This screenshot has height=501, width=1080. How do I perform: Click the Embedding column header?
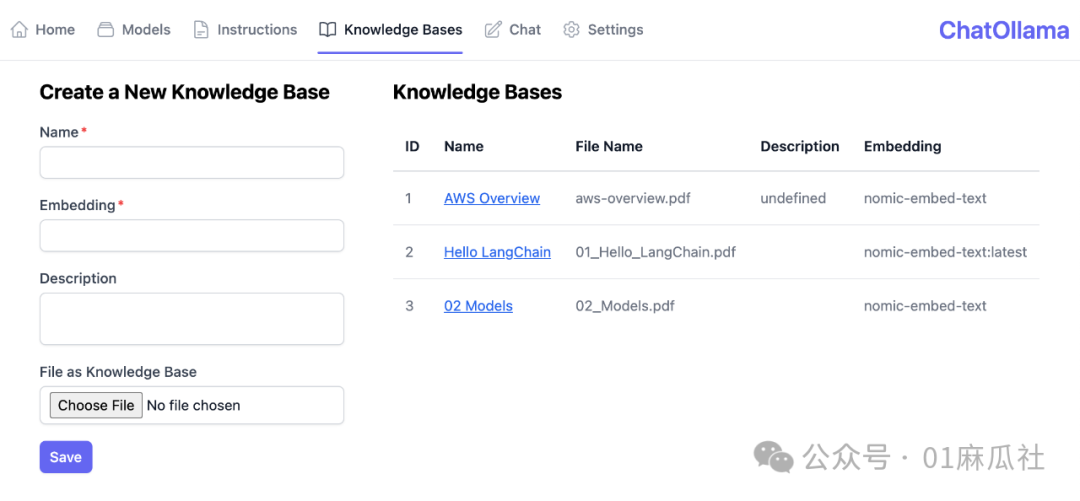[902, 146]
